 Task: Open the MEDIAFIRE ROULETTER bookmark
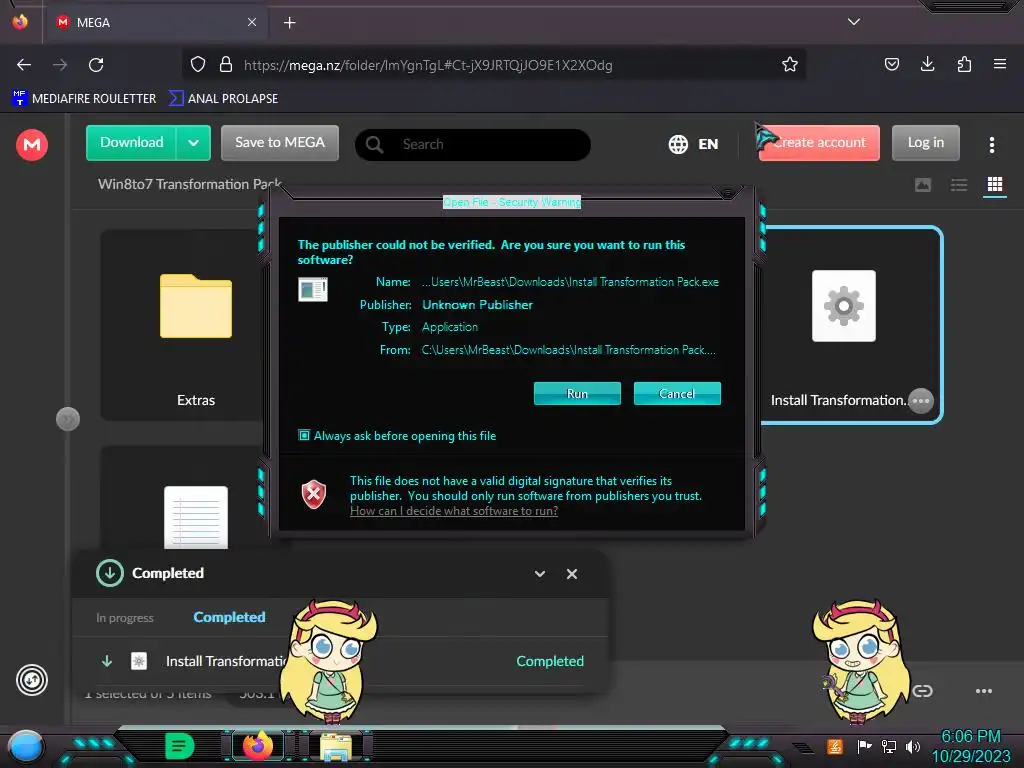84,99
